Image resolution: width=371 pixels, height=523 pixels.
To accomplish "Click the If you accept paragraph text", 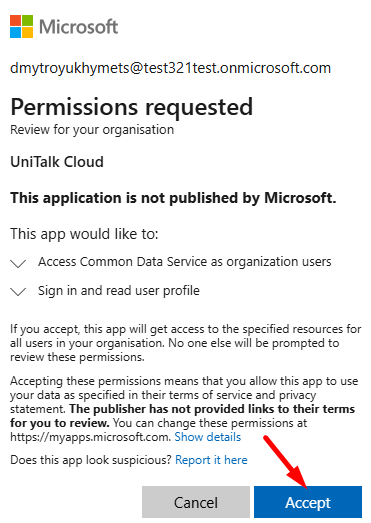I will click(x=186, y=343).
